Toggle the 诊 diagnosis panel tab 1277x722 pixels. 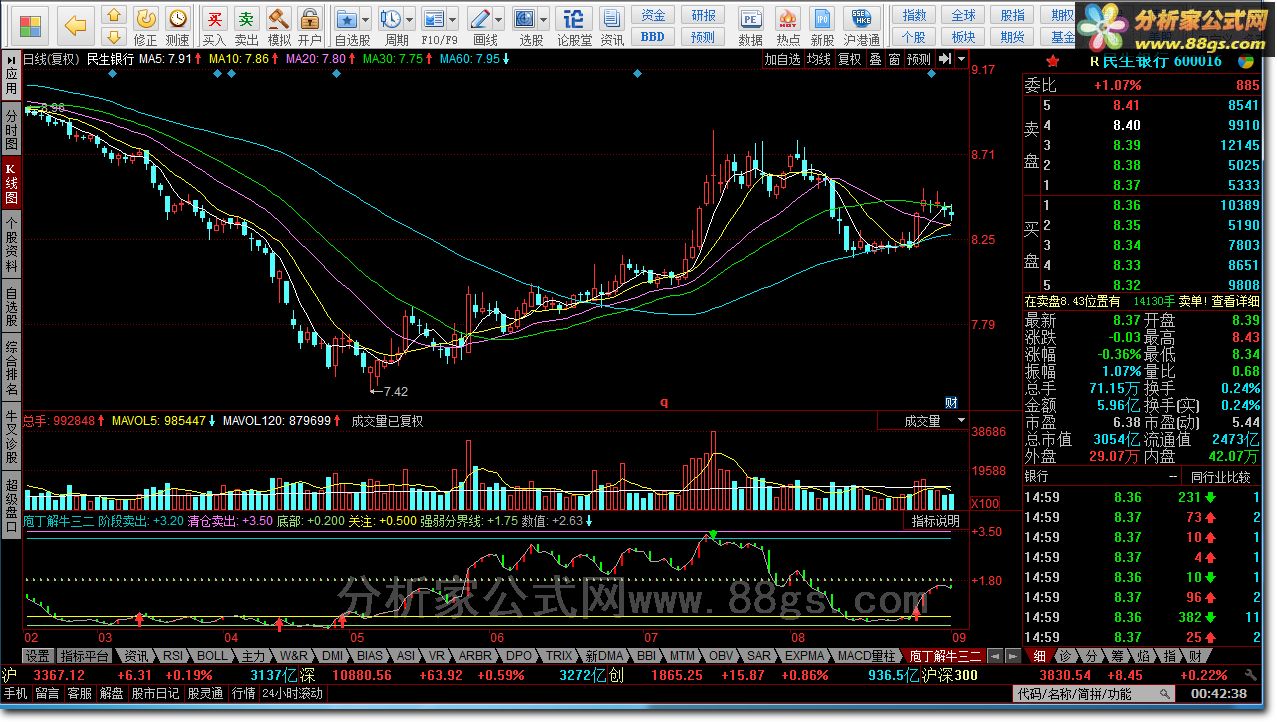coord(1066,656)
